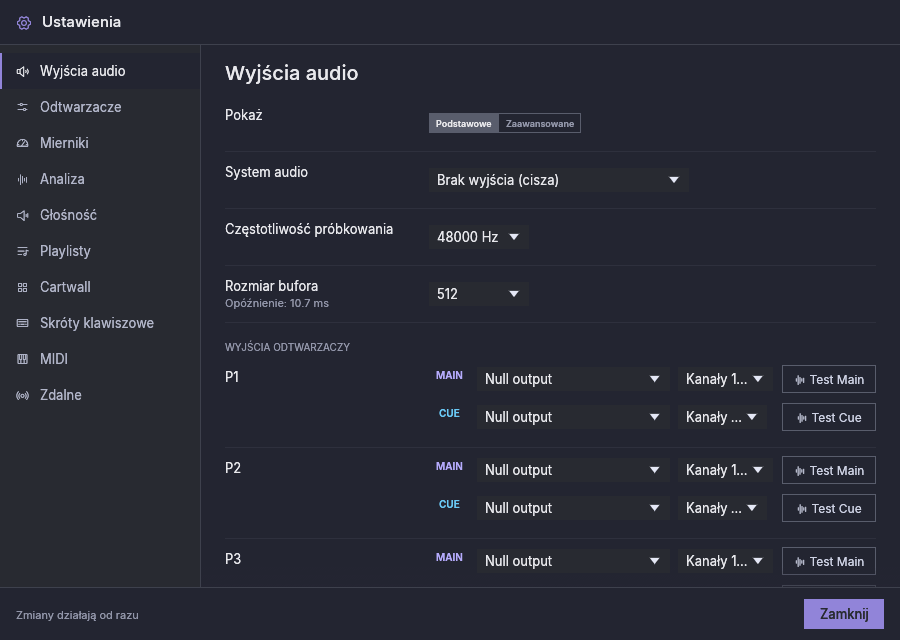Image resolution: width=900 pixels, height=640 pixels.
Task: Open P1 MAIN Null output device dropdown
Action: tap(573, 379)
